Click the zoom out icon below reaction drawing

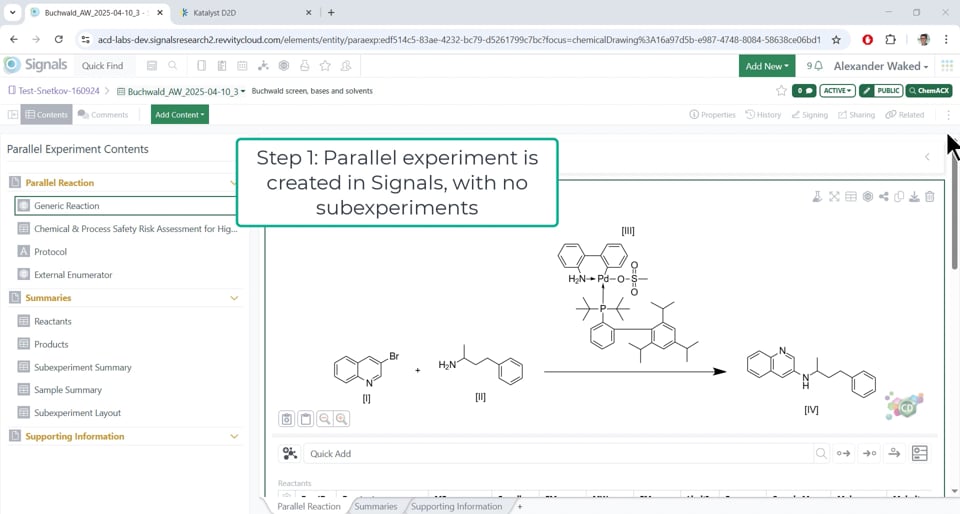[324, 419]
